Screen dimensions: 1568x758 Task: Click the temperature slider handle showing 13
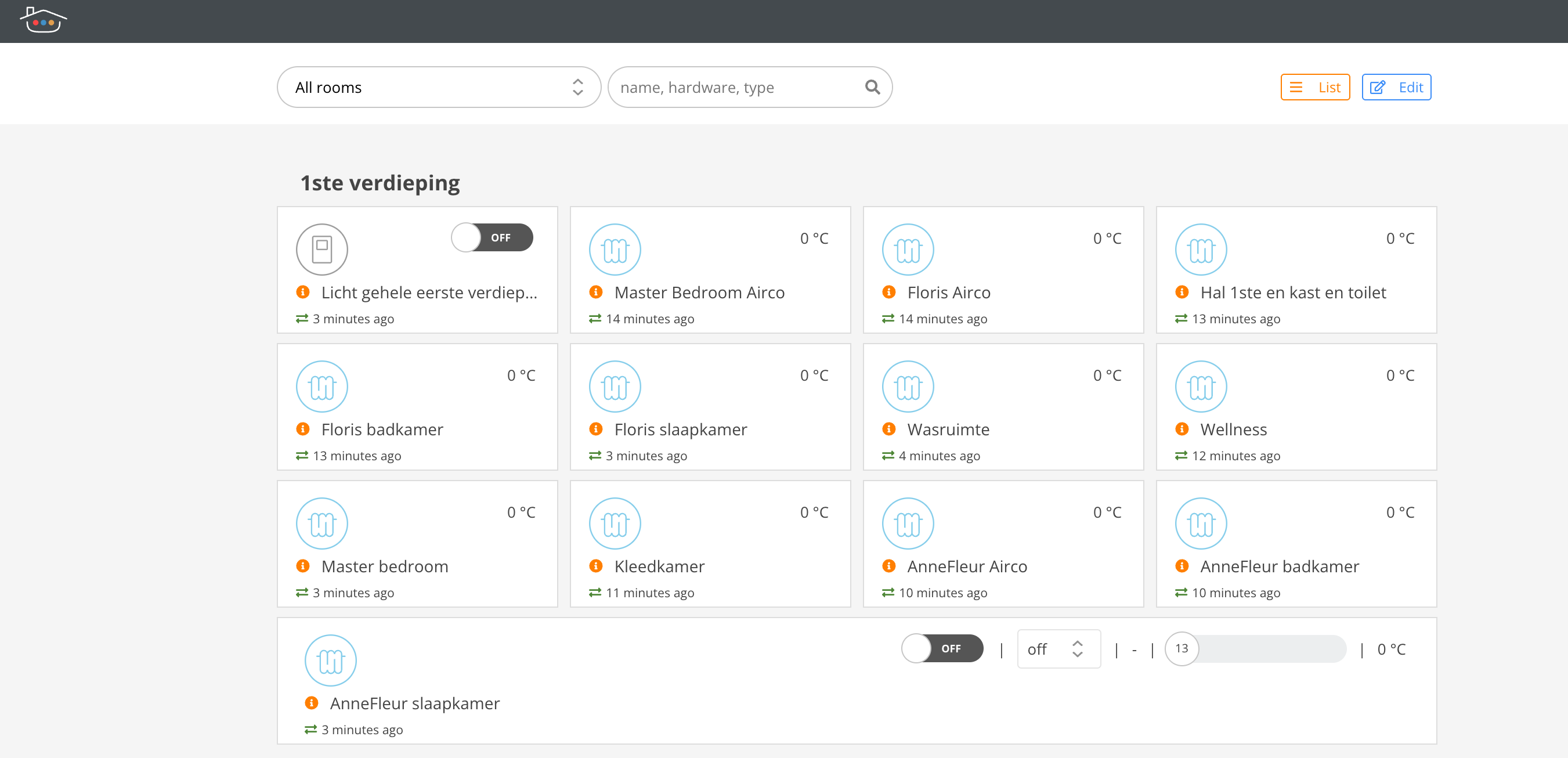(x=1181, y=648)
